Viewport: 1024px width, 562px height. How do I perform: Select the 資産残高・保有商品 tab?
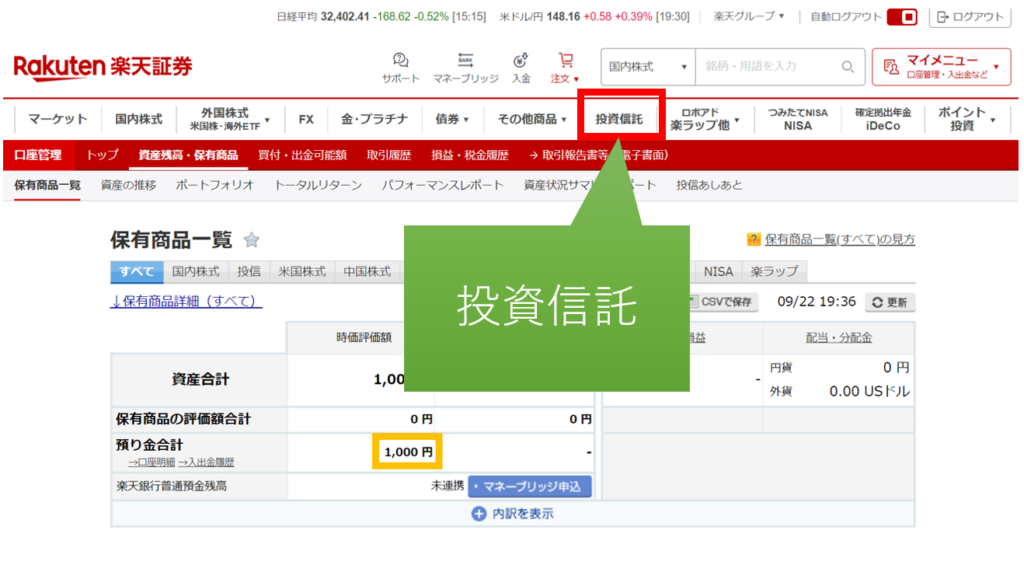(x=188, y=155)
